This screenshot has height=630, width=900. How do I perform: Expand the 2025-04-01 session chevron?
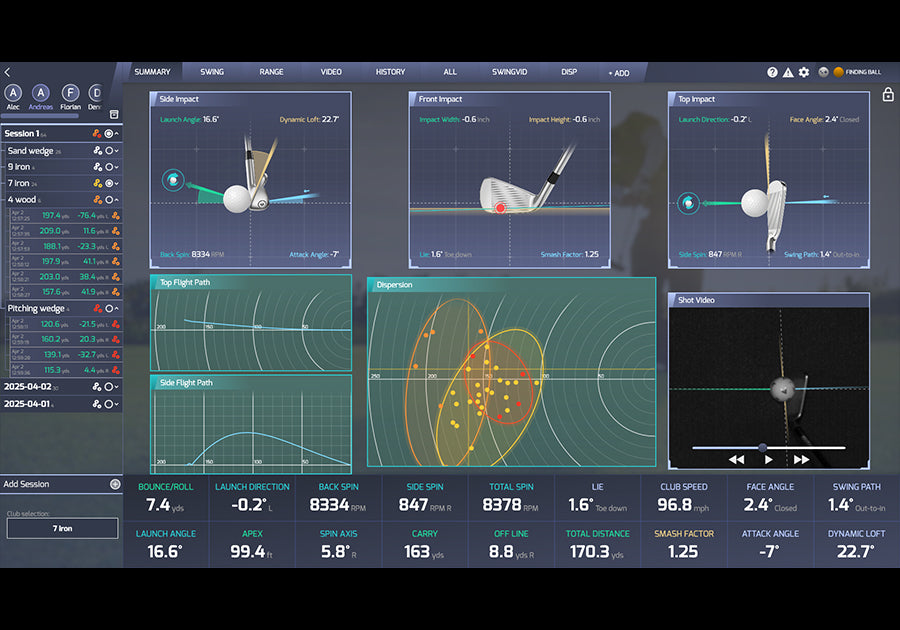click(x=117, y=404)
